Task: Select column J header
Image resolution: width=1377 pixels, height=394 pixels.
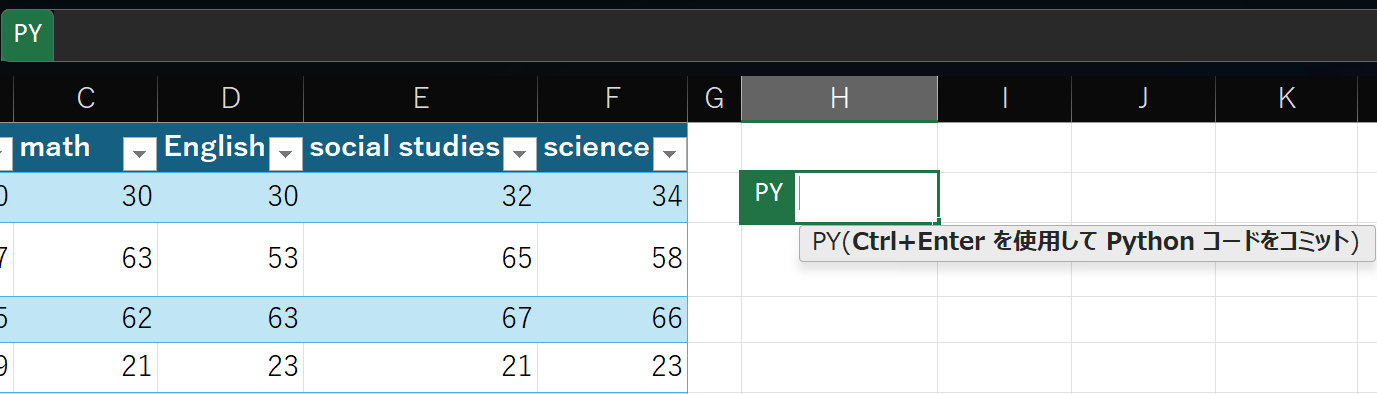Action: point(1143,98)
